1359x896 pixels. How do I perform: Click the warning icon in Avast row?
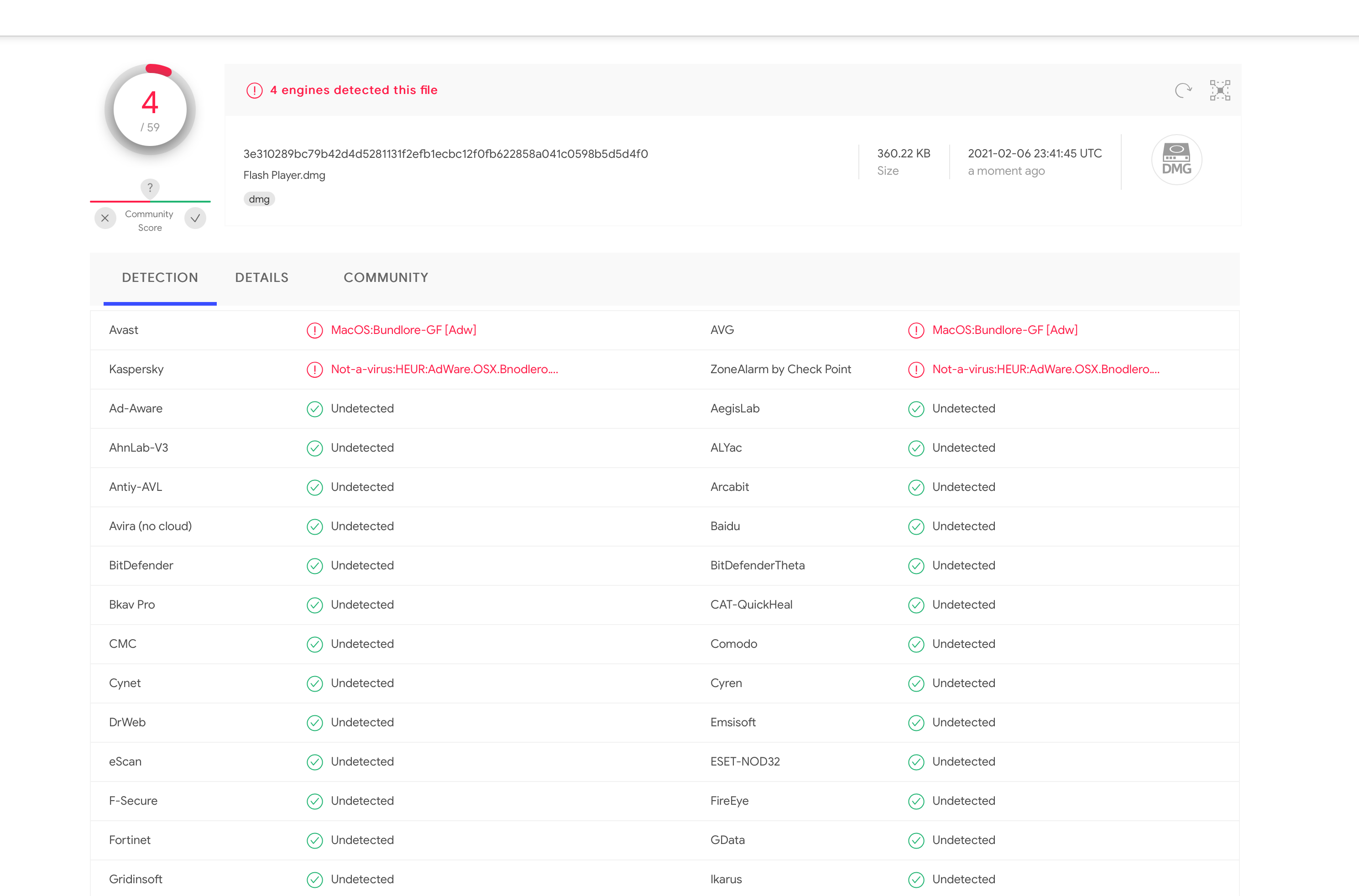point(315,330)
